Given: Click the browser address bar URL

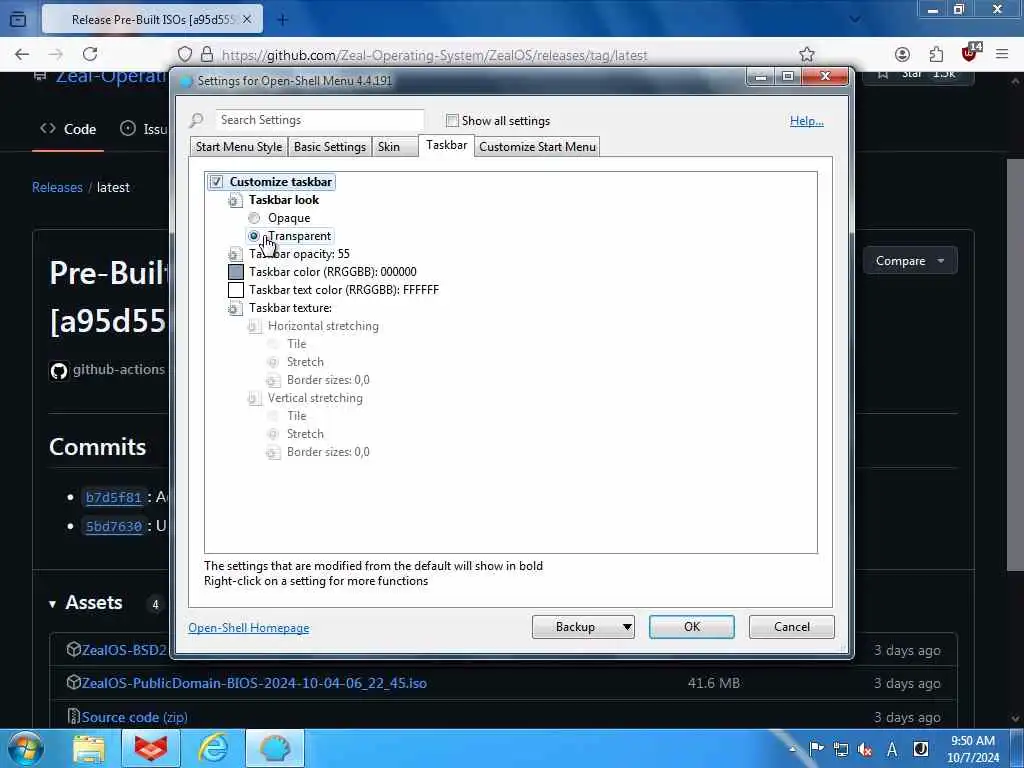Looking at the screenshot, I should pyautogui.click(x=434, y=56).
